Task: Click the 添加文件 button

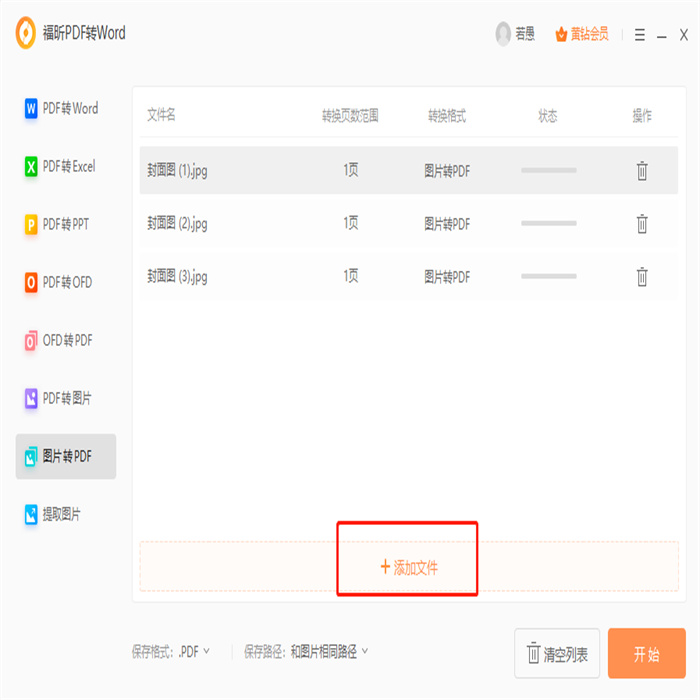Action: coord(408,567)
